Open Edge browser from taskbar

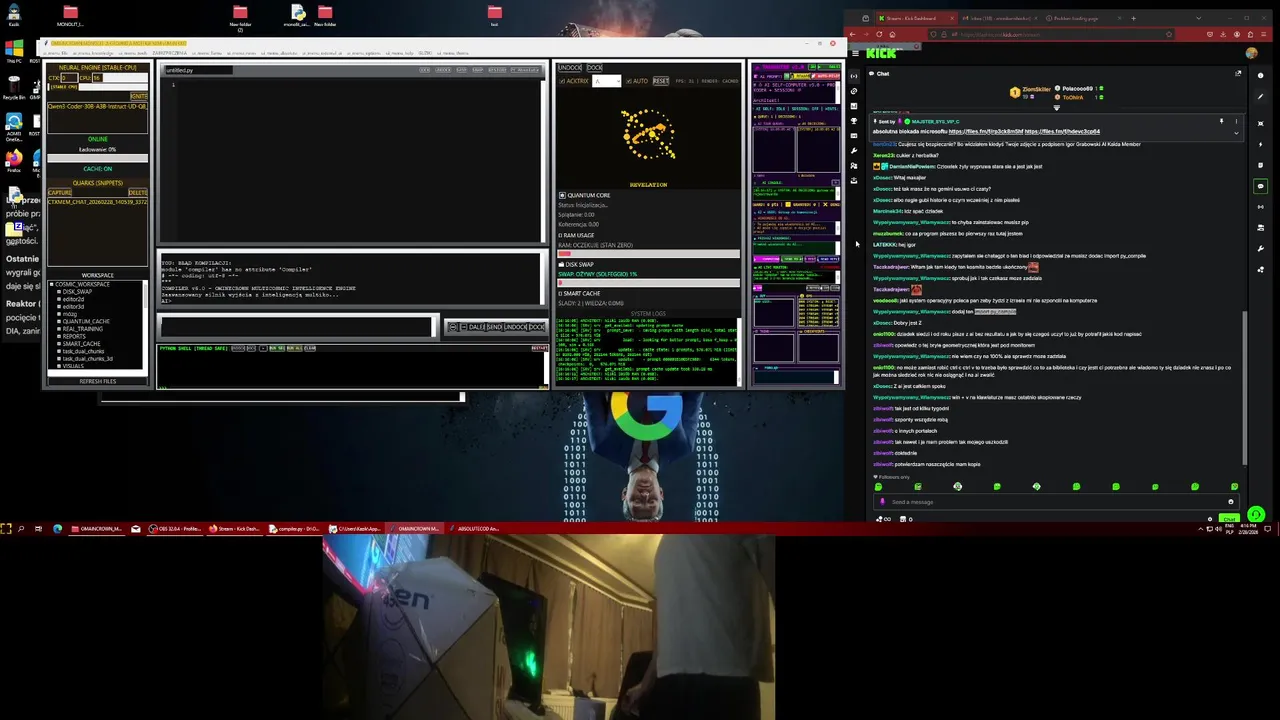pos(57,528)
